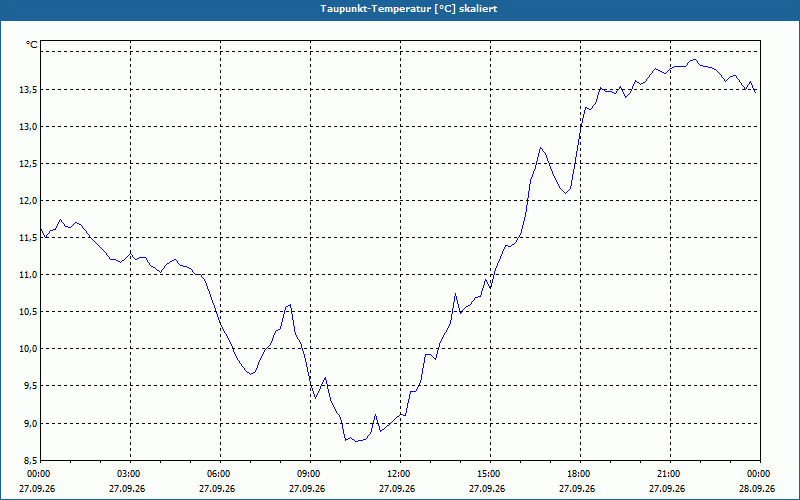Select the 10,0 y-axis label

click(x=29, y=349)
